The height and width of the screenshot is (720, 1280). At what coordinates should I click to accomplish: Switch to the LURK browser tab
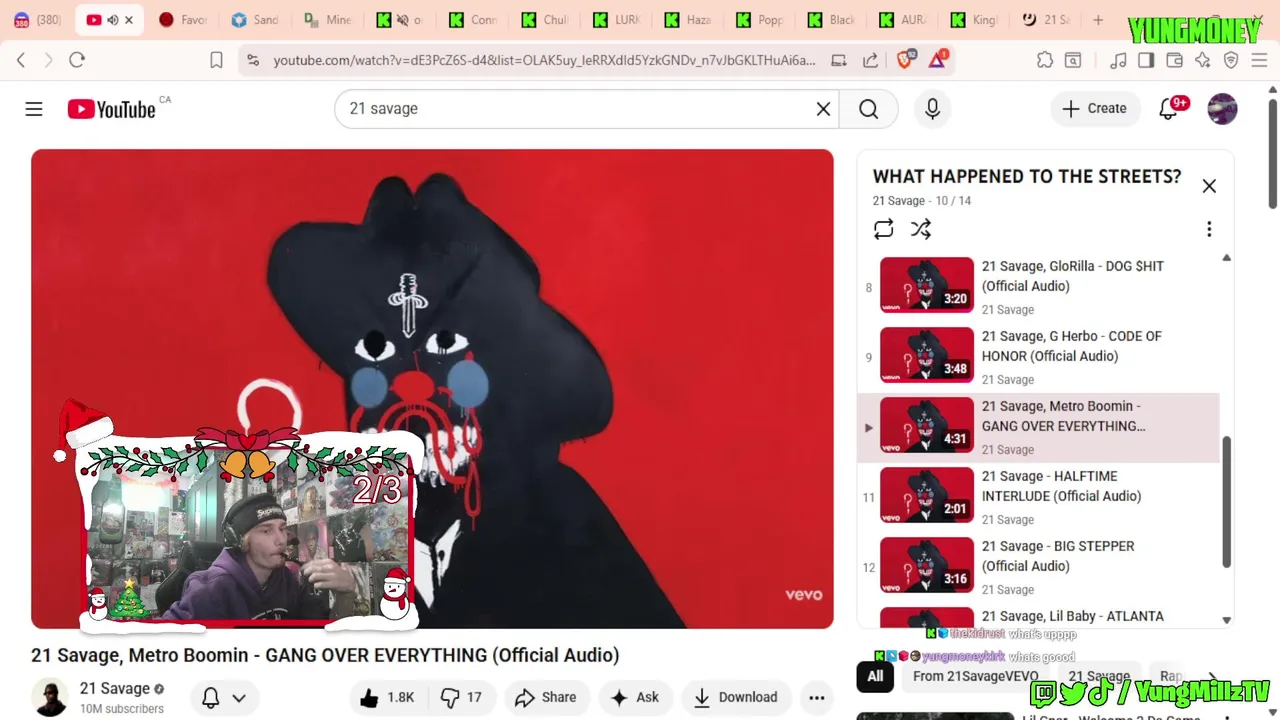click(616, 20)
